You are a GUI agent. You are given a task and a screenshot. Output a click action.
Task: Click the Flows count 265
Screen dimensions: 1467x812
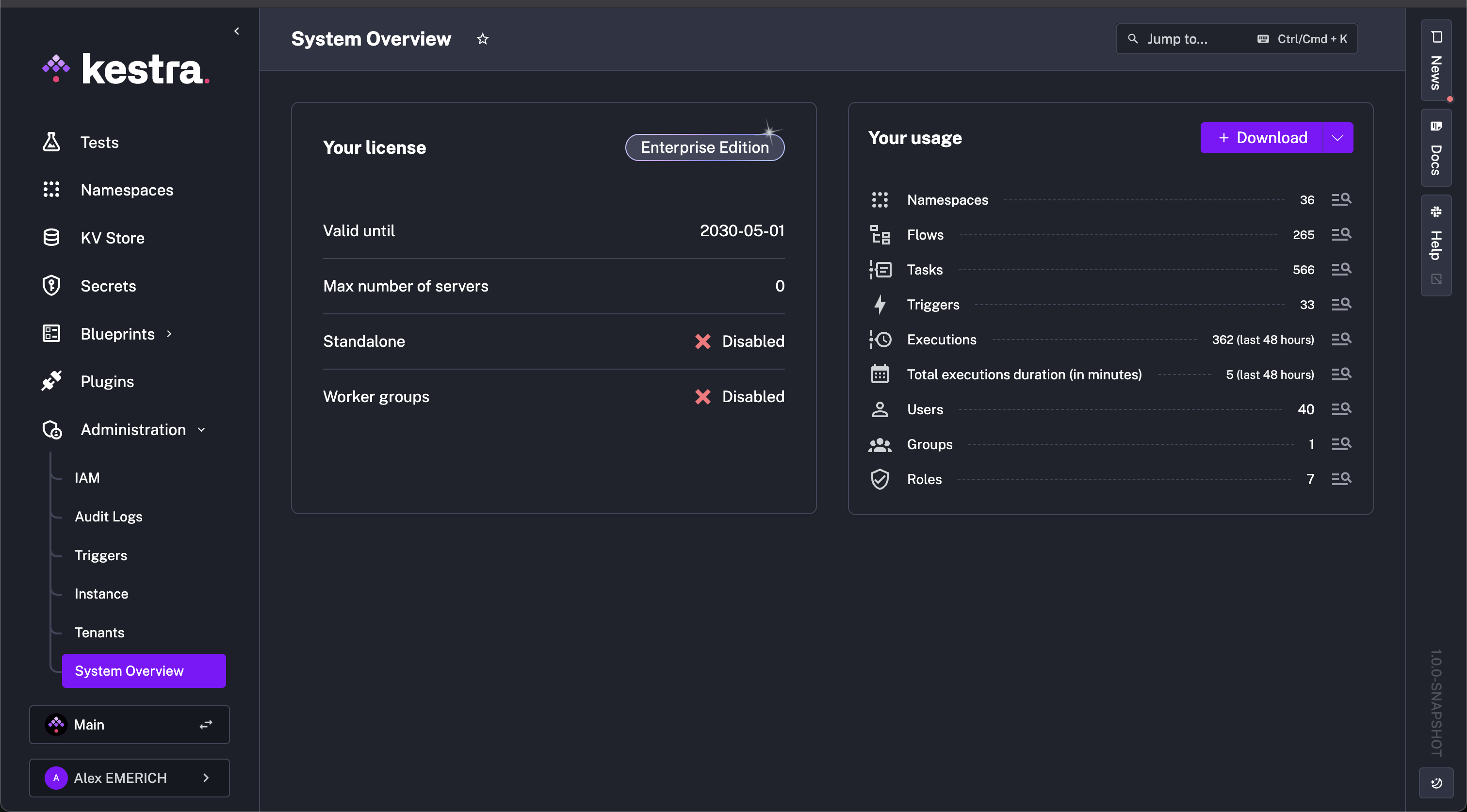tap(1303, 235)
